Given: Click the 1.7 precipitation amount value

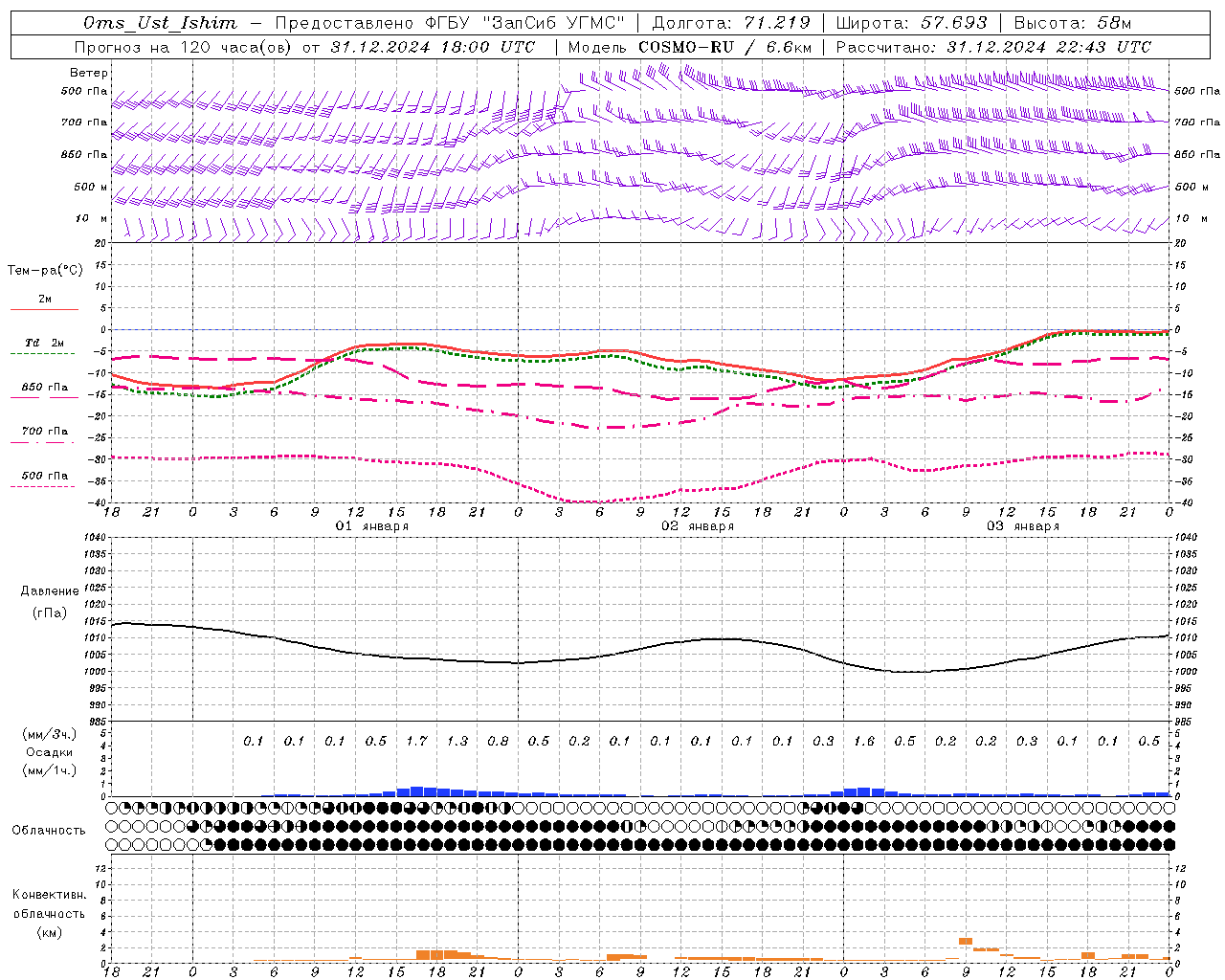Looking at the screenshot, I should pos(416,741).
